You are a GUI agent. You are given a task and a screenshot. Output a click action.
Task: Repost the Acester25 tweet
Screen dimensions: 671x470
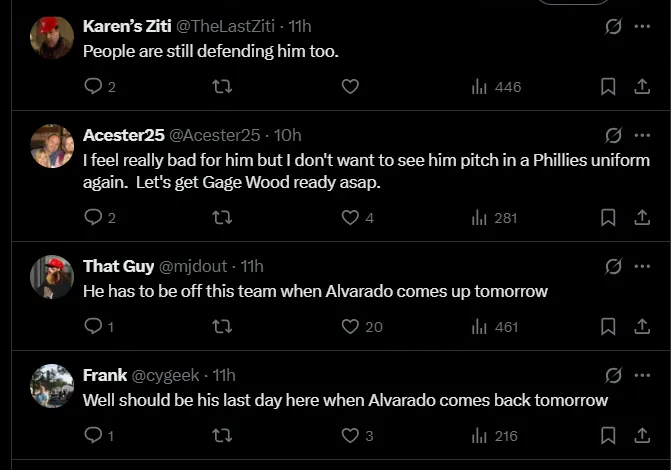[223, 217]
